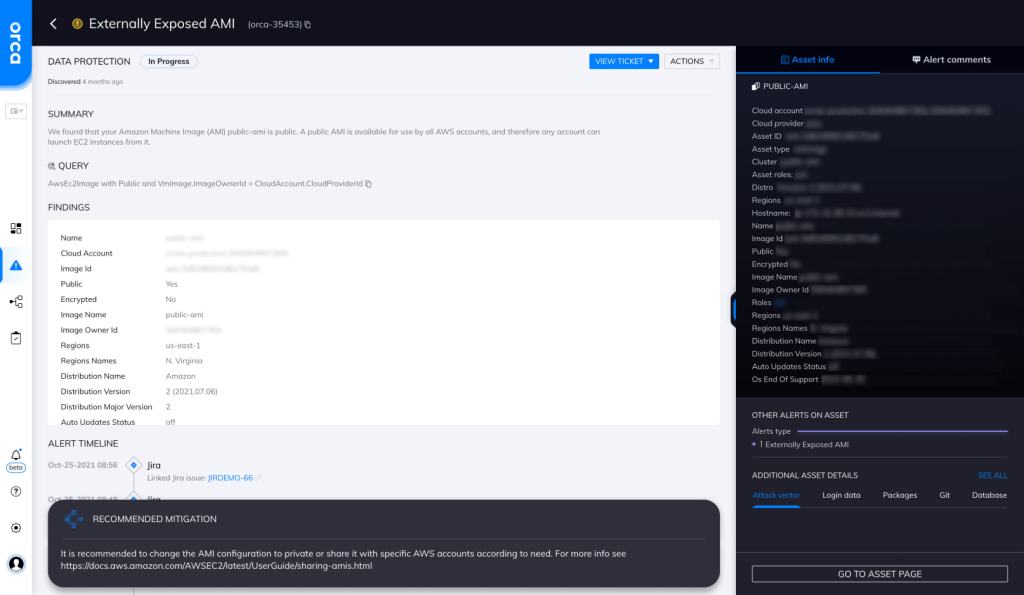This screenshot has width=1024, height=595.
Task: Open the compliance clipboard icon in sidebar
Action: (16, 338)
